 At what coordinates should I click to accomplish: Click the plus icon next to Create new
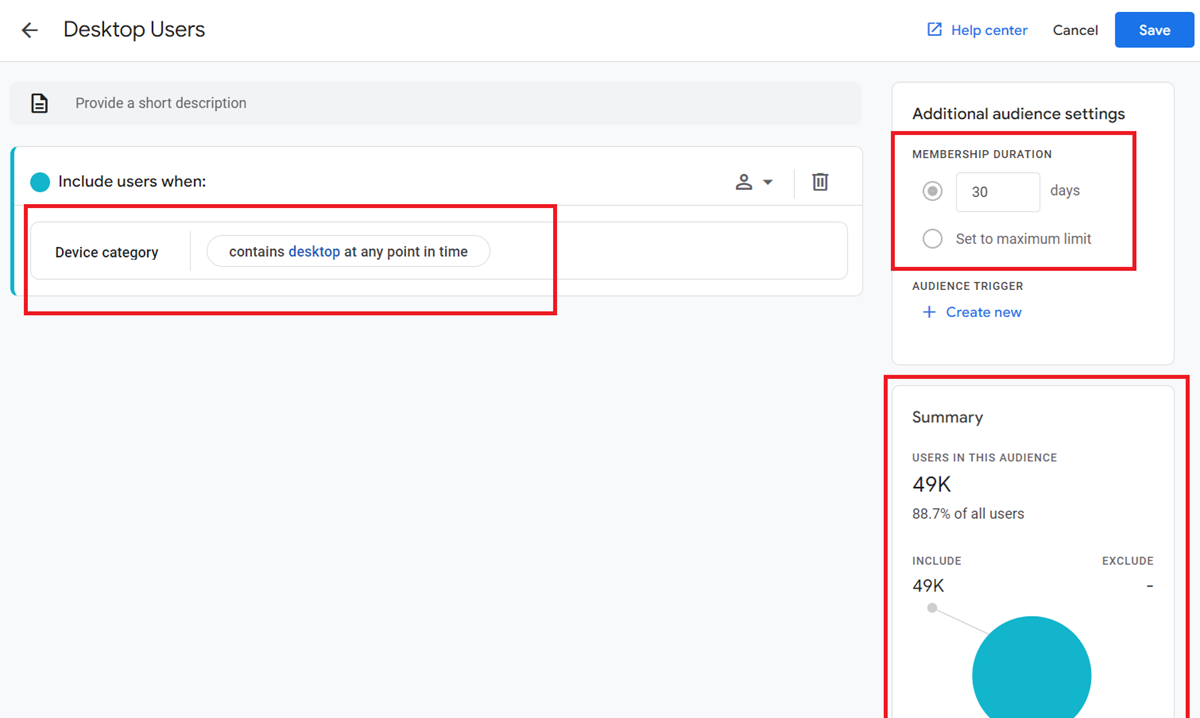(928, 312)
